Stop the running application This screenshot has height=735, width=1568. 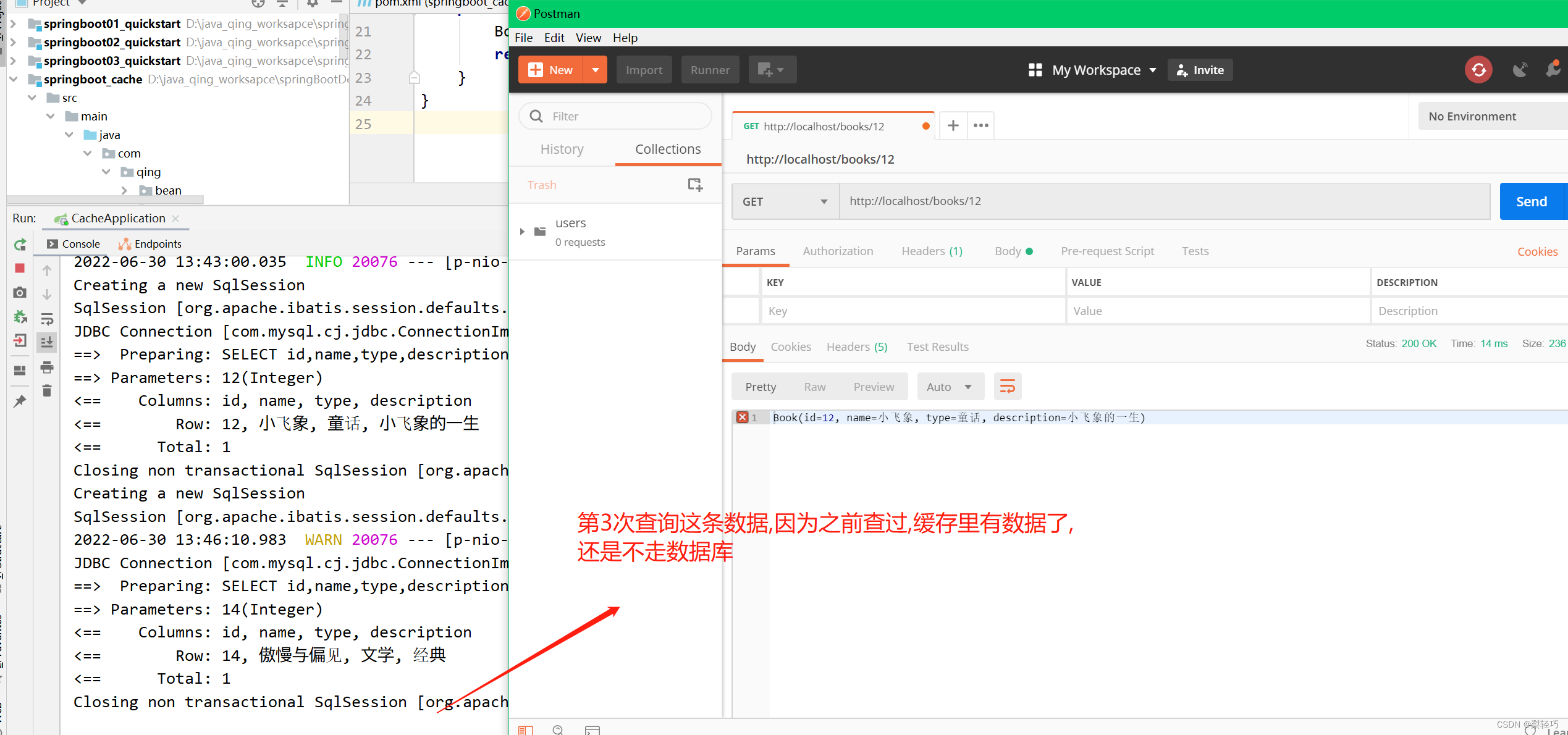[20, 269]
